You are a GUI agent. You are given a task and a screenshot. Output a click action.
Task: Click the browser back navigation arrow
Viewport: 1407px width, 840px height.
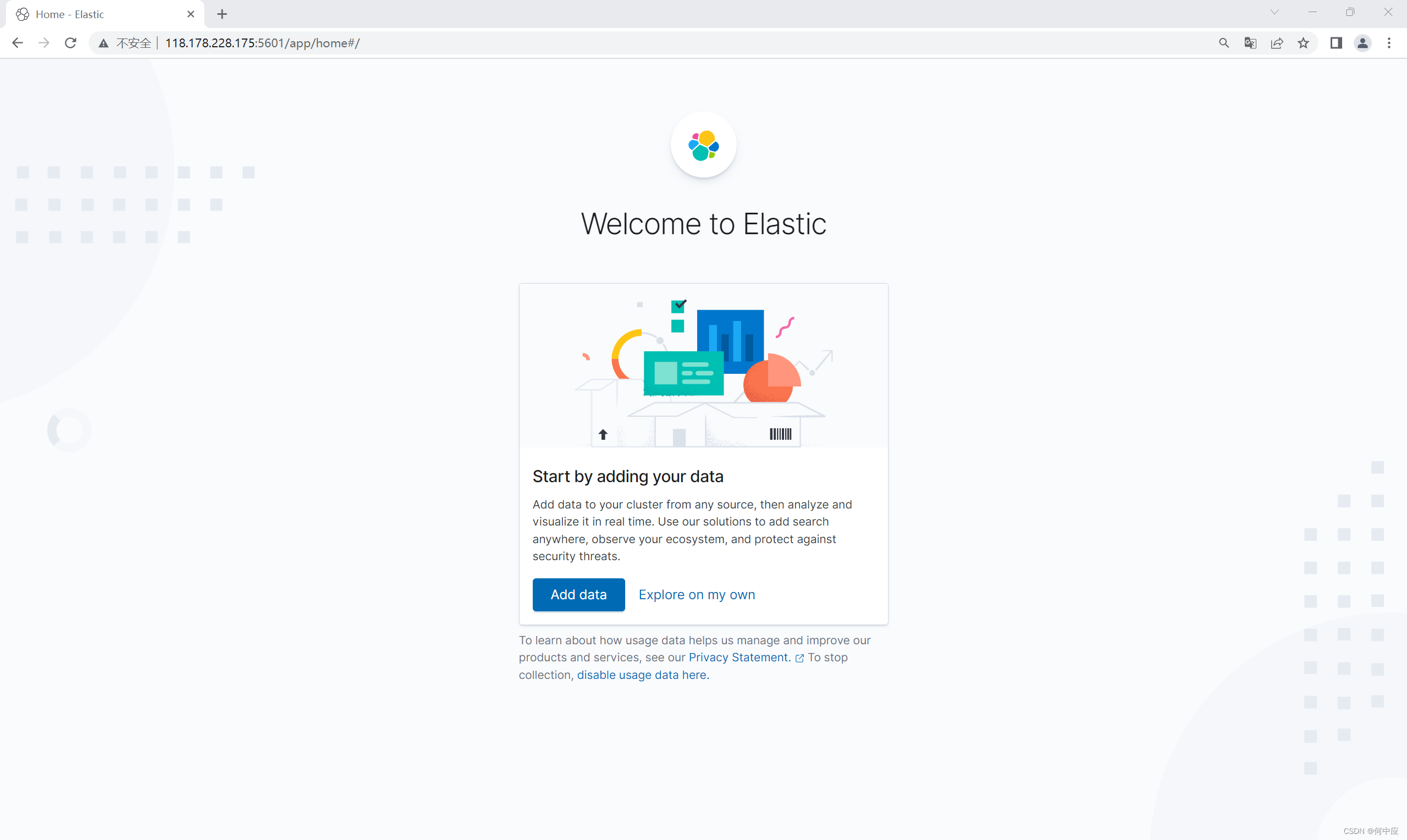click(18, 42)
